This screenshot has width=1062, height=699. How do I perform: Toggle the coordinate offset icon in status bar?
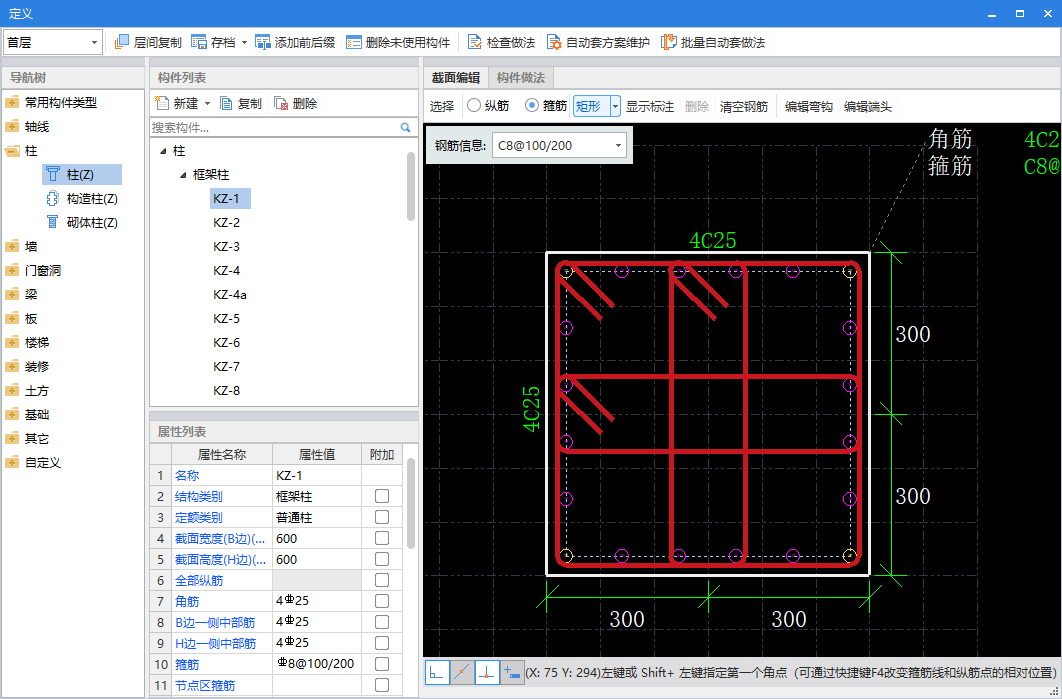click(511, 672)
